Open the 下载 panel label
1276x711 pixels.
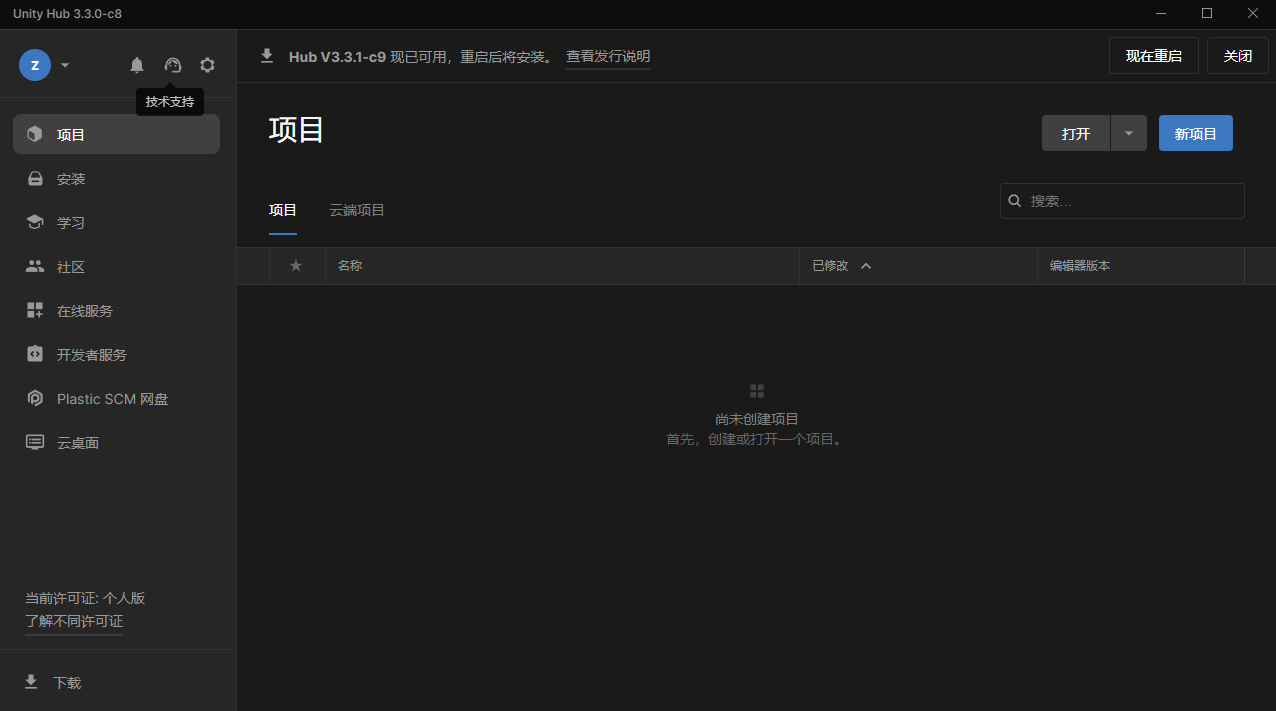(67, 683)
